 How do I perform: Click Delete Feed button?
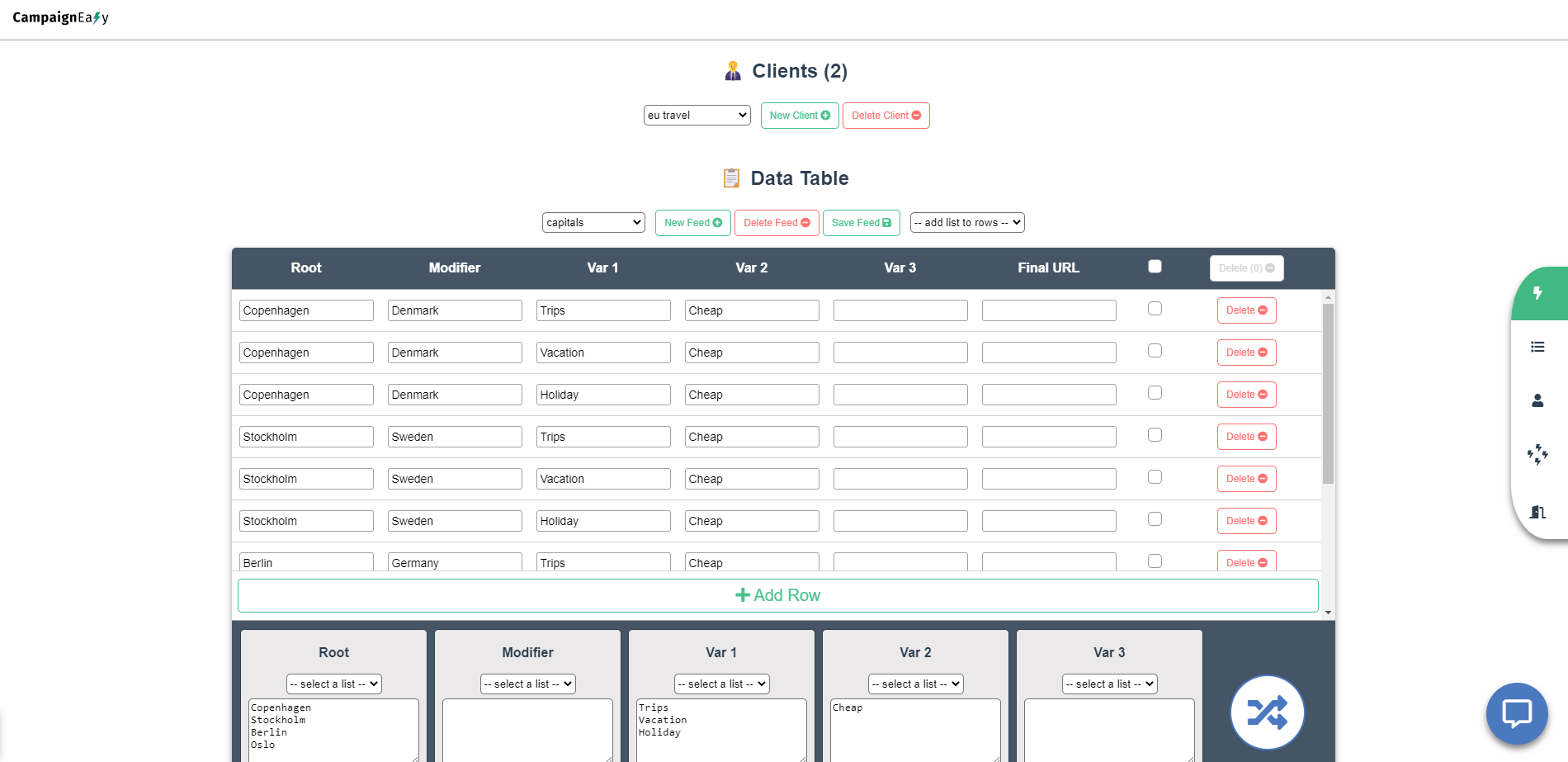(777, 223)
